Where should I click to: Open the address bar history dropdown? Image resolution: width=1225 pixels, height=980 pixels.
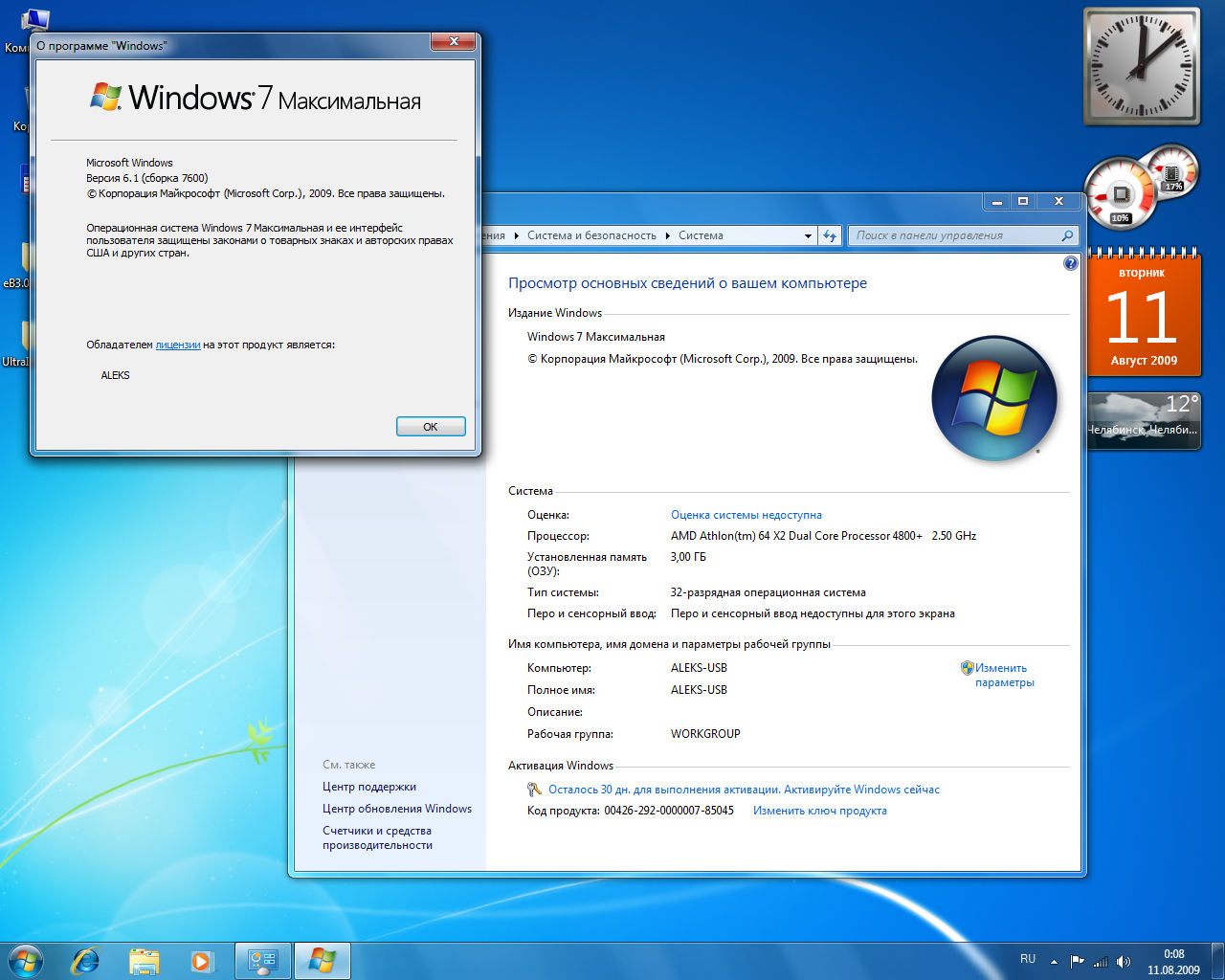pos(808,235)
